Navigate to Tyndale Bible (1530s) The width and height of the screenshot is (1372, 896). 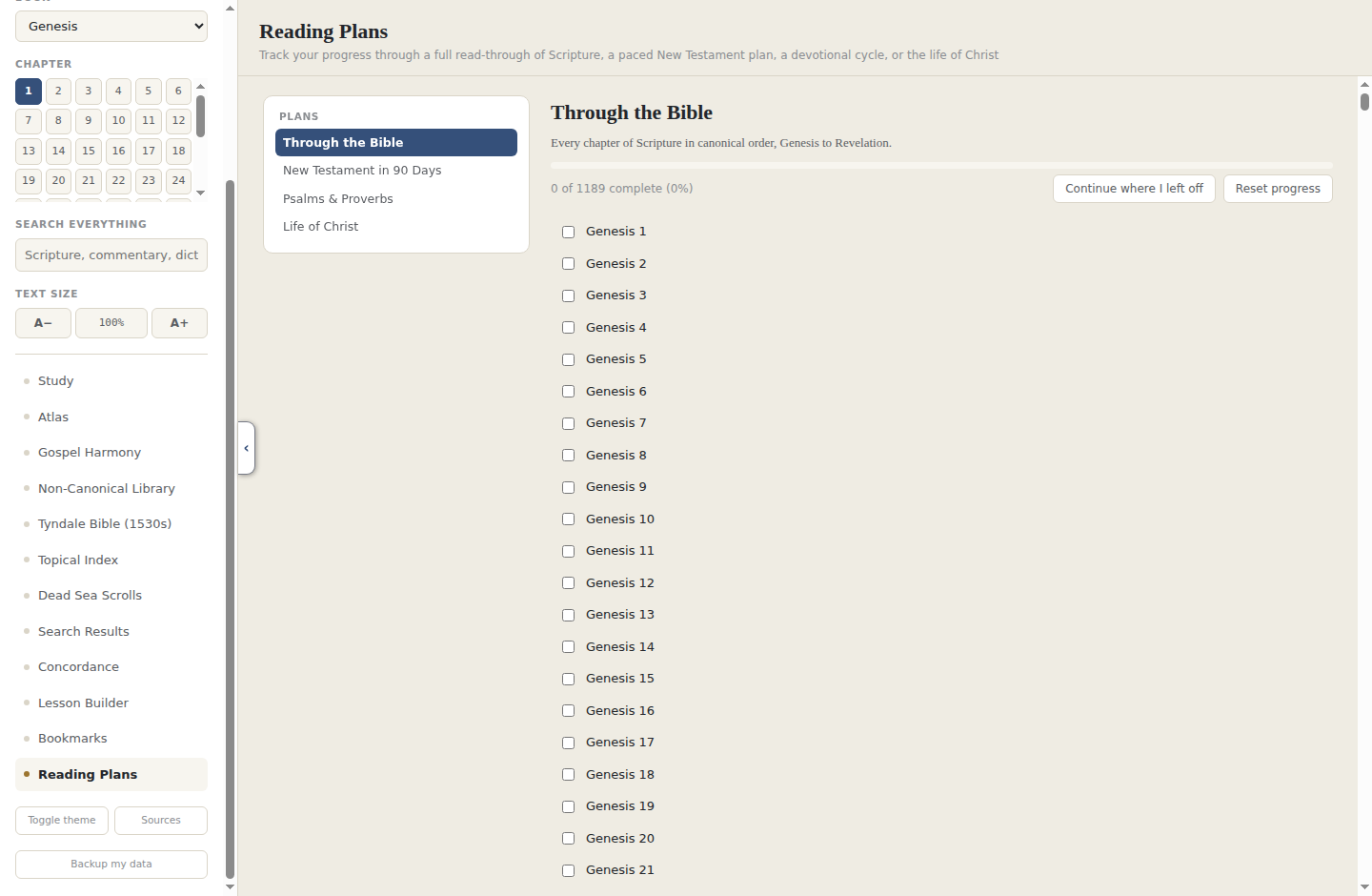click(111, 524)
